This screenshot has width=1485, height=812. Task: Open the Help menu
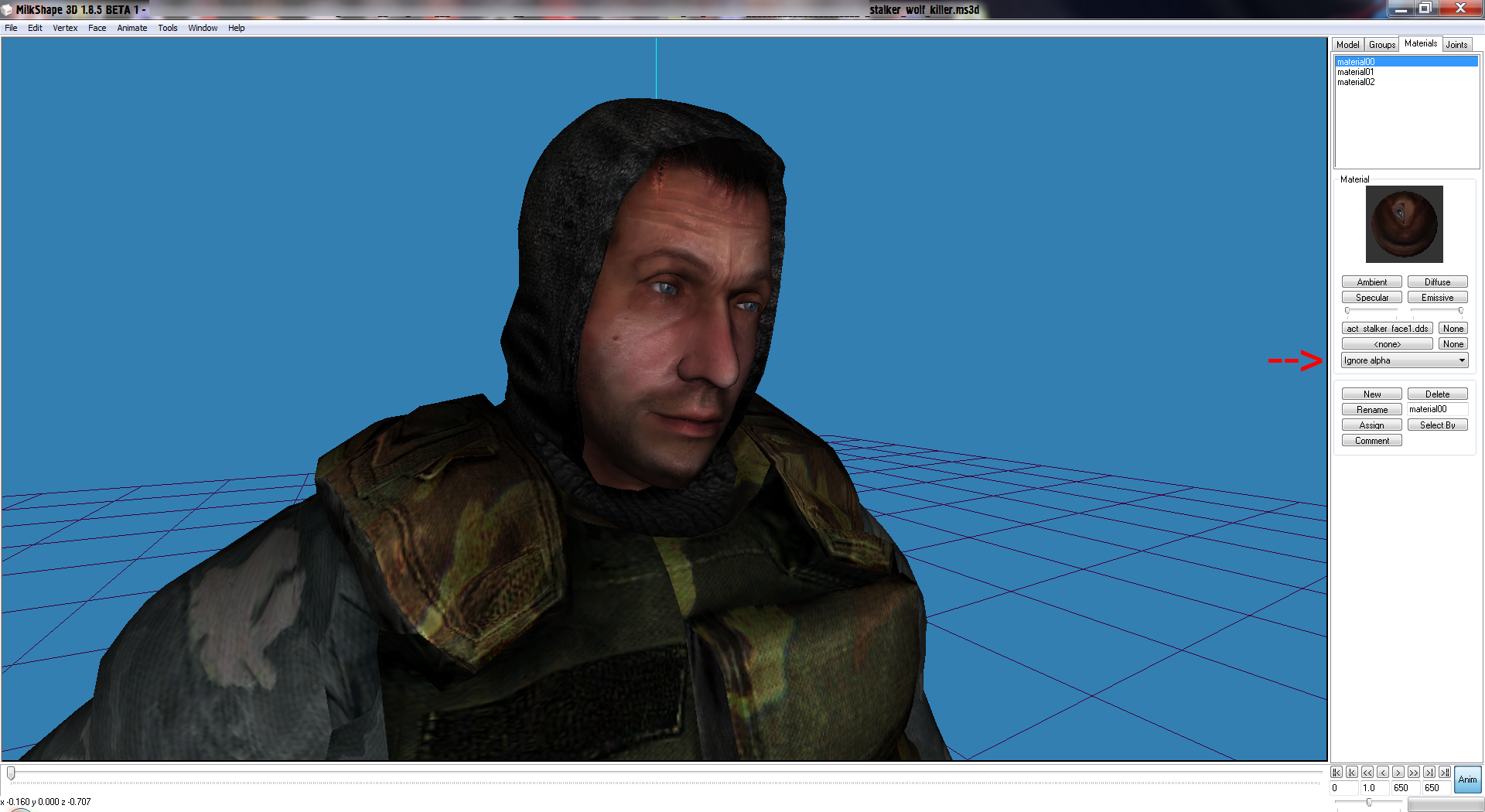coord(236,28)
